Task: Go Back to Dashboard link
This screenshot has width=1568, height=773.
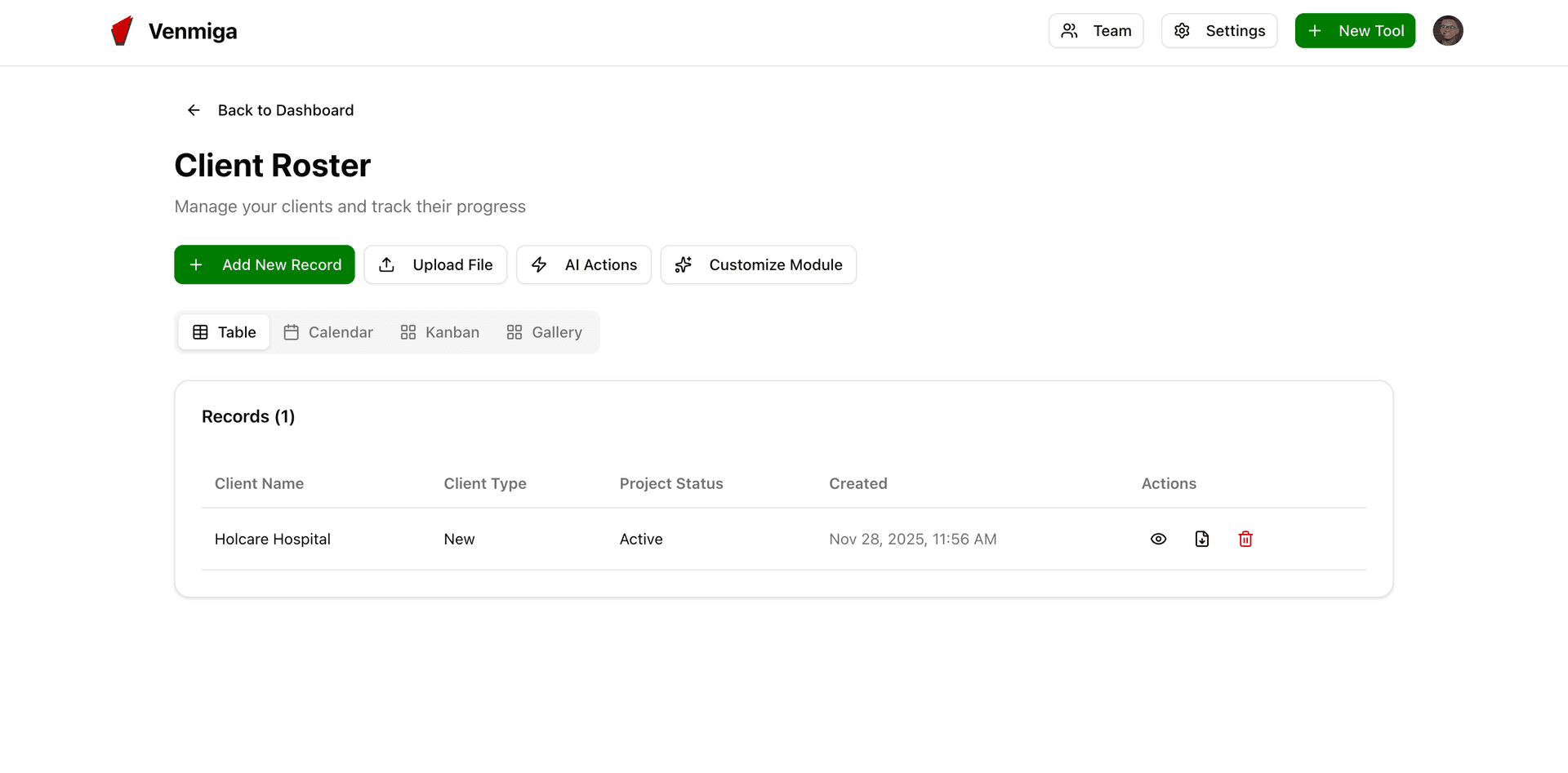Action: click(285, 110)
